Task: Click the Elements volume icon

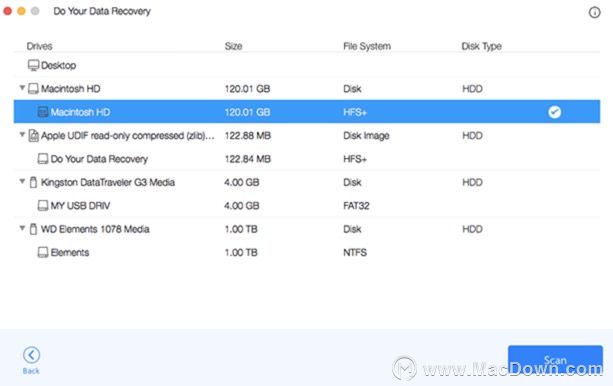Action: pyautogui.click(x=43, y=253)
